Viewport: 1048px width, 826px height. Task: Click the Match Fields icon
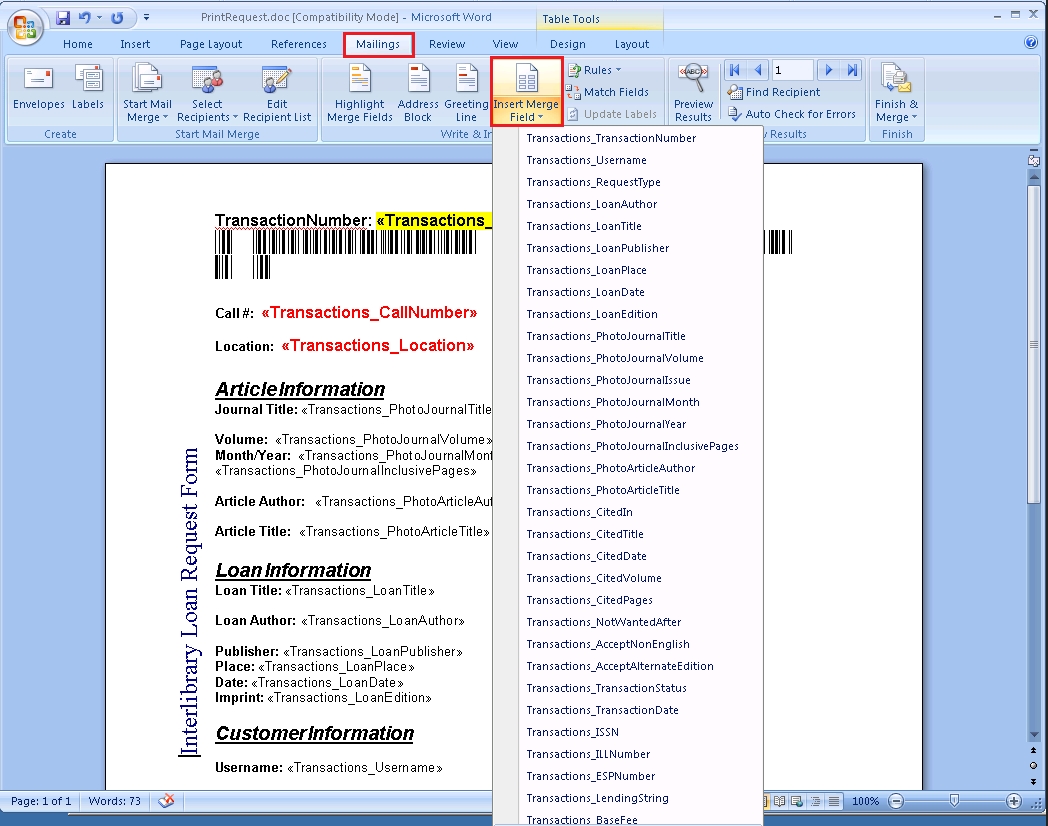pyautogui.click(x=574, y=92)
